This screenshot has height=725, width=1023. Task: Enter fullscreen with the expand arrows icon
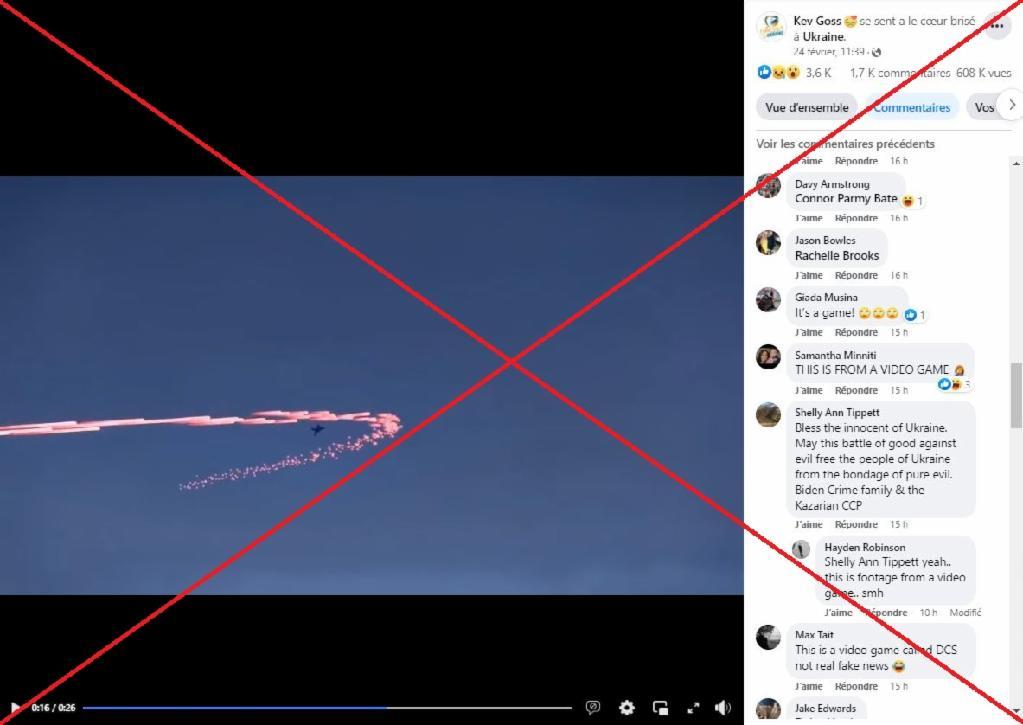point(694,707)
